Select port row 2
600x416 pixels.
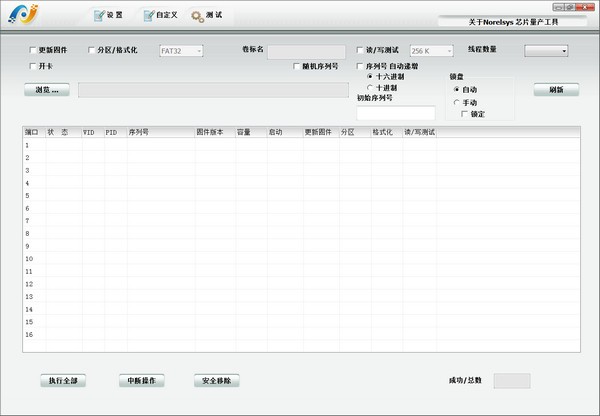pos(302,158)
